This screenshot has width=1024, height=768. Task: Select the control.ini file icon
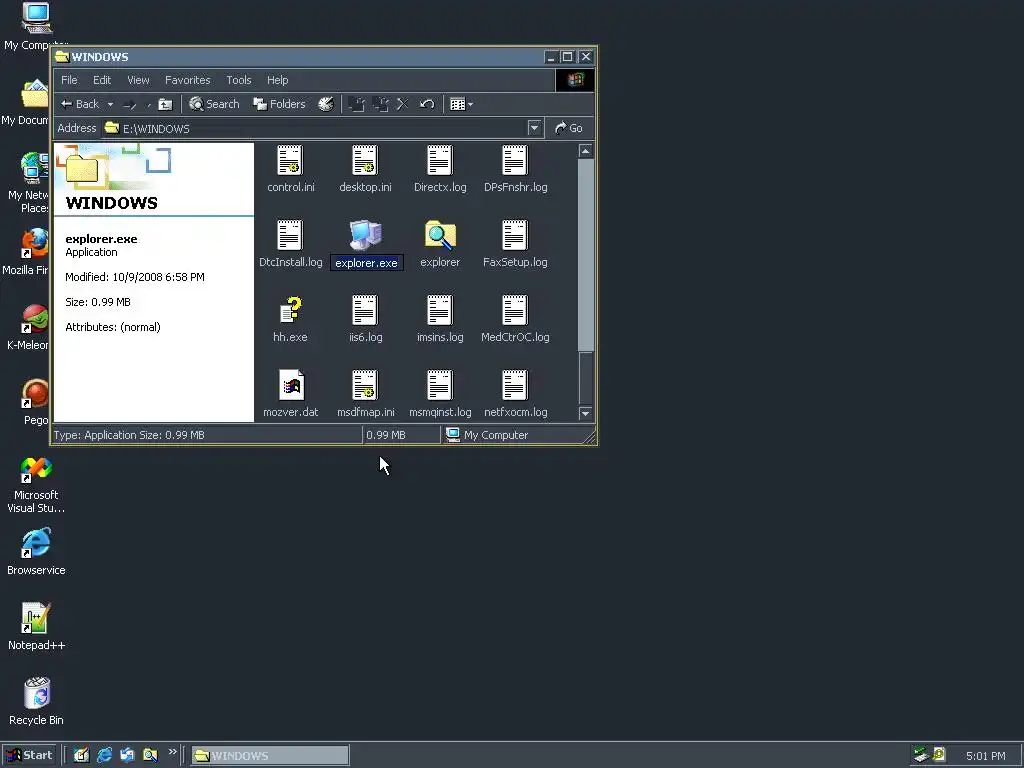coord(290,161)
